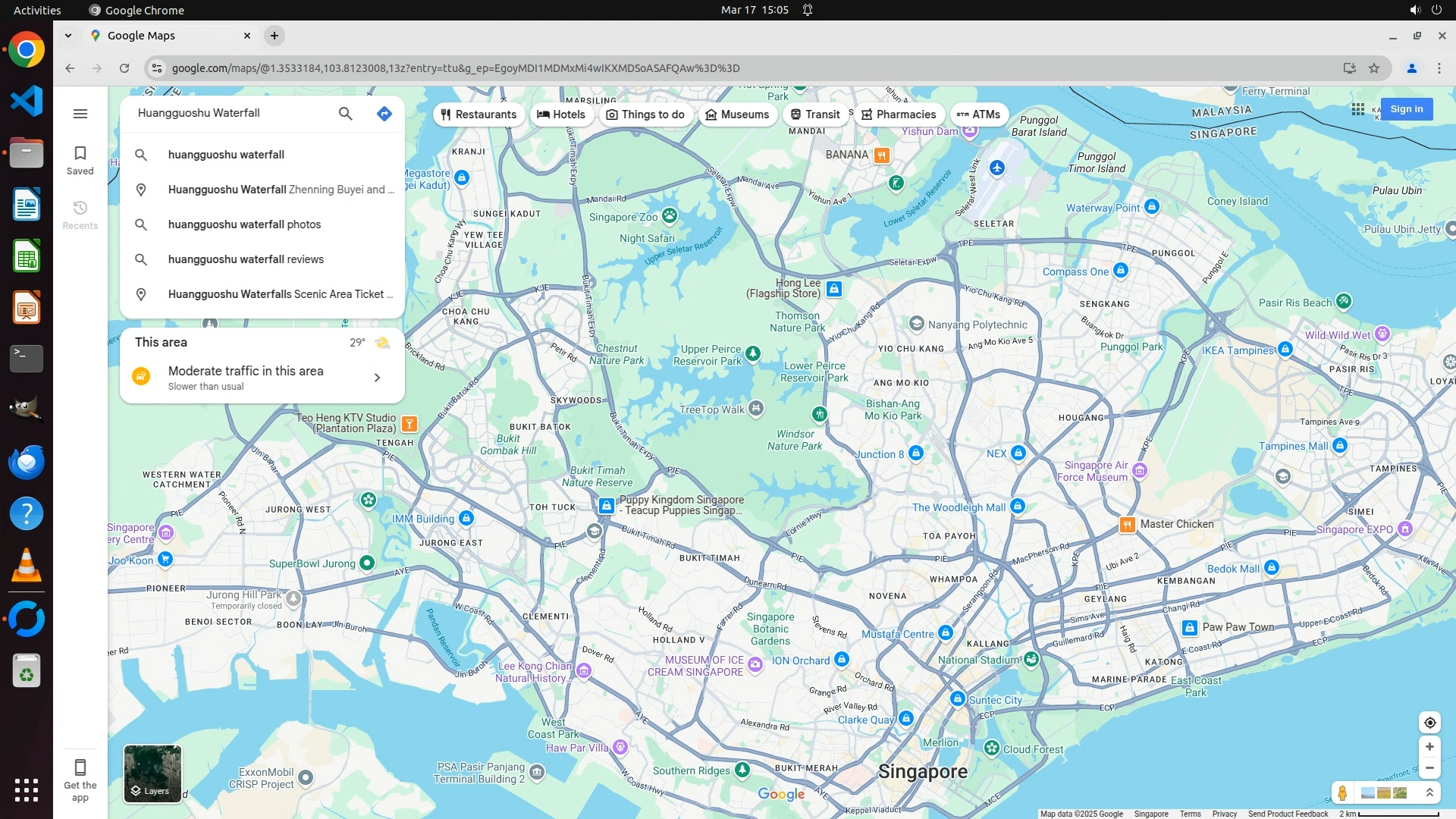Expand the map imagery options chevron
The height and width of the screenshot is (819, 1456).
[x=1429, y=792]
